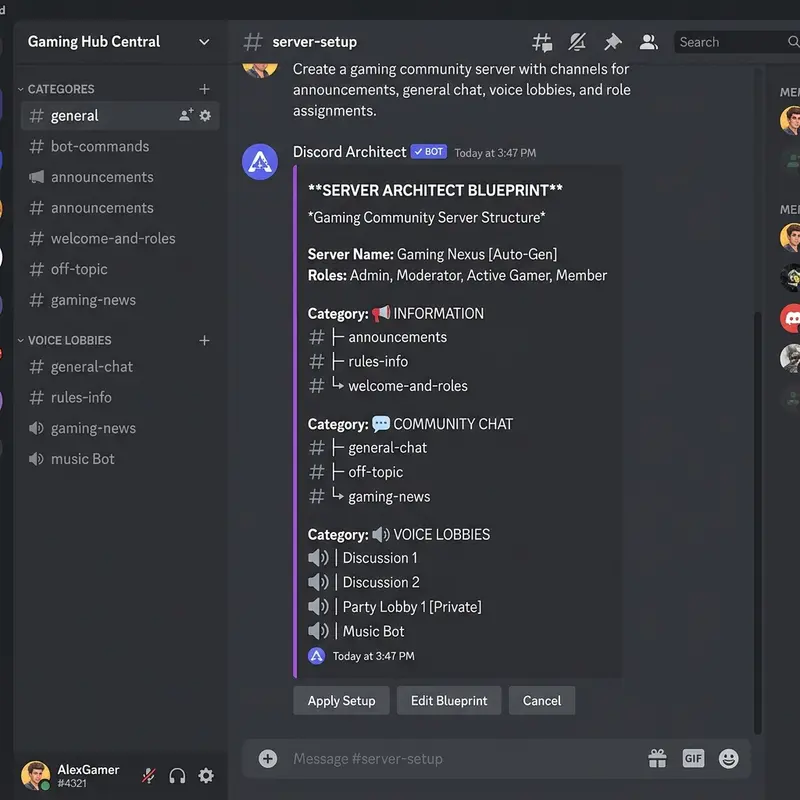Select the general channel
This screenshot has height=800, width=800.
click(120, 116)
